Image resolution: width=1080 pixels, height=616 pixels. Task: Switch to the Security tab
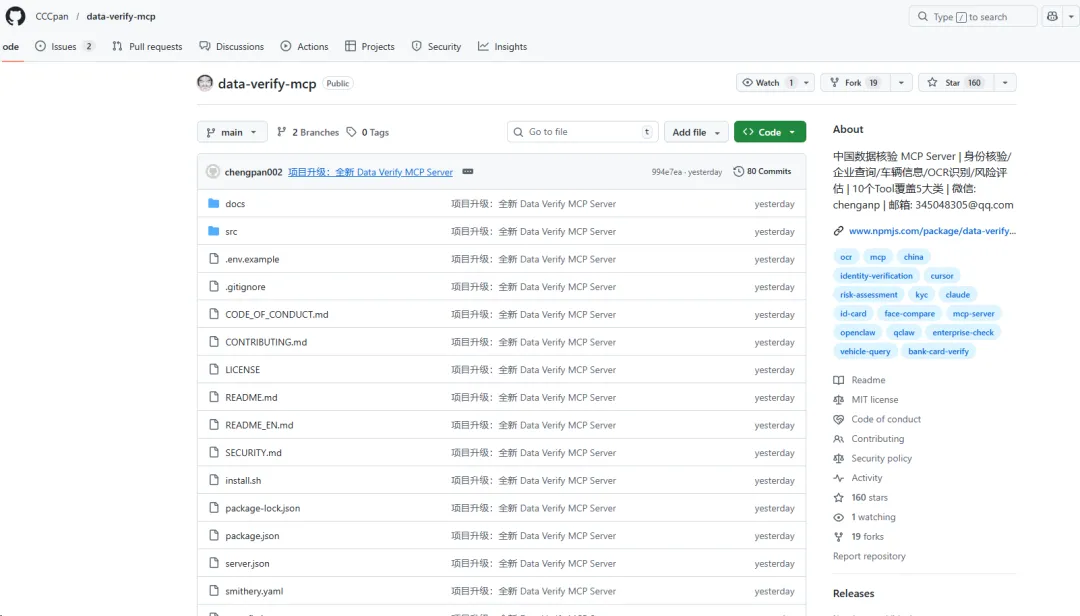click(x=436, y=46)
